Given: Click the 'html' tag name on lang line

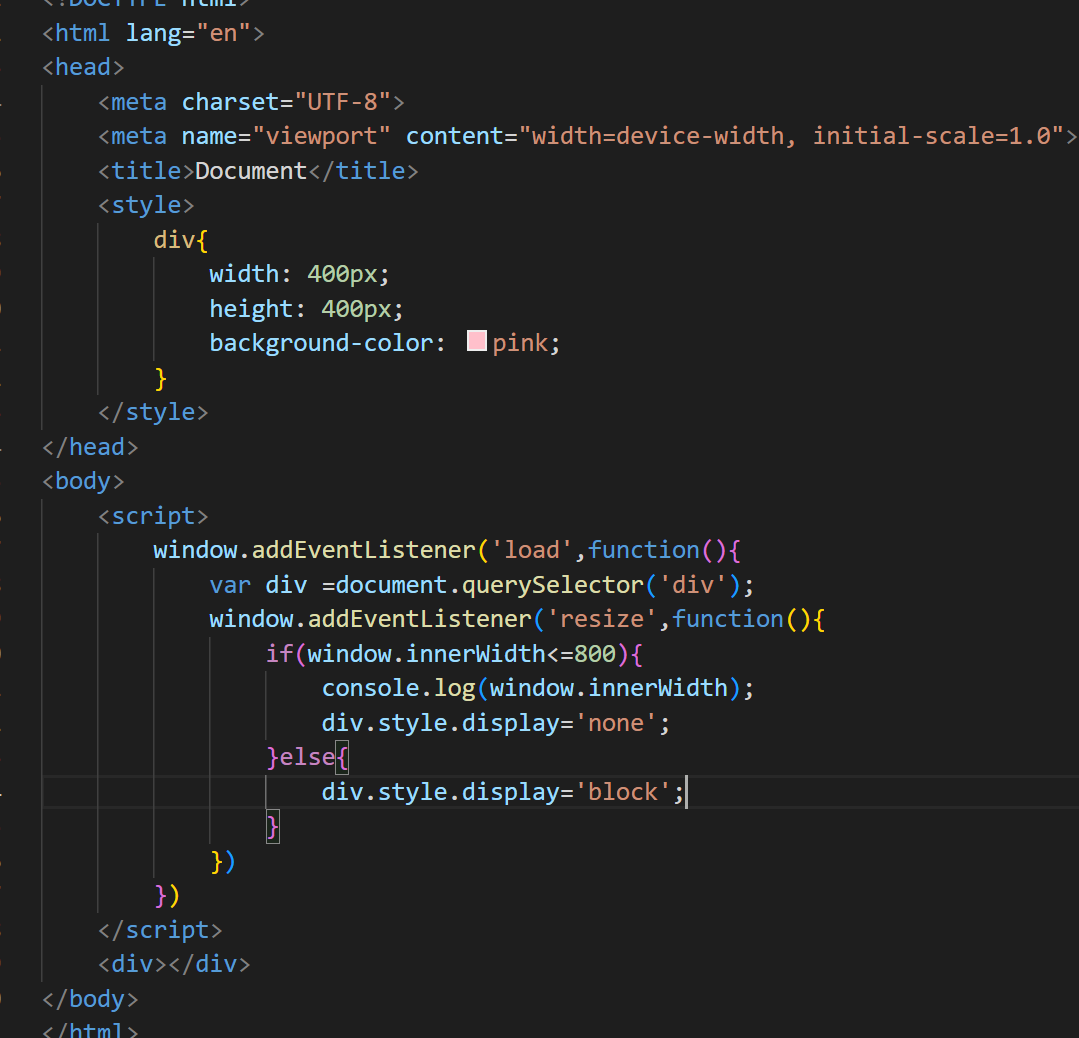Looking at the screenshot, I should (x=83, y=33).
